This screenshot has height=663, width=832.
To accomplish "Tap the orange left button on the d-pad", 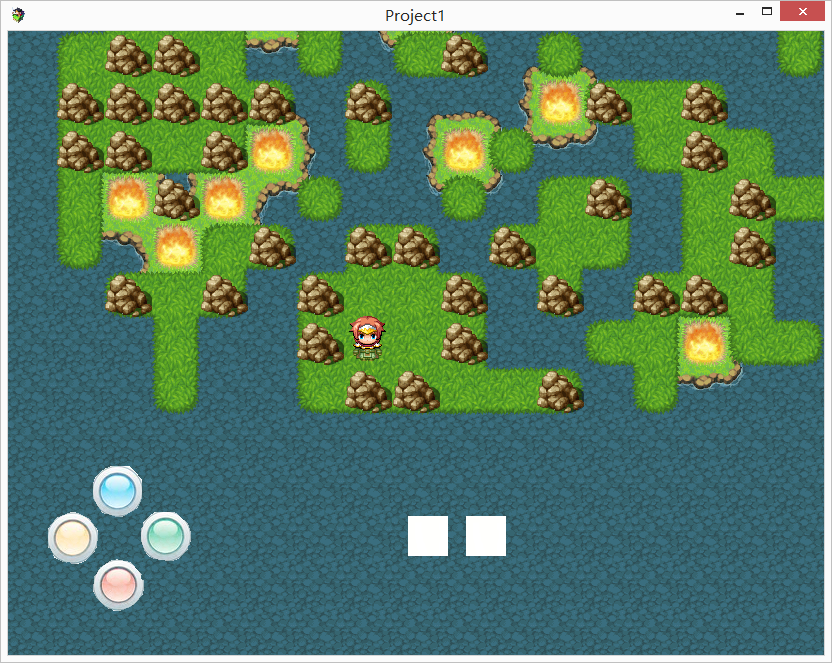I will pos(73,537).
